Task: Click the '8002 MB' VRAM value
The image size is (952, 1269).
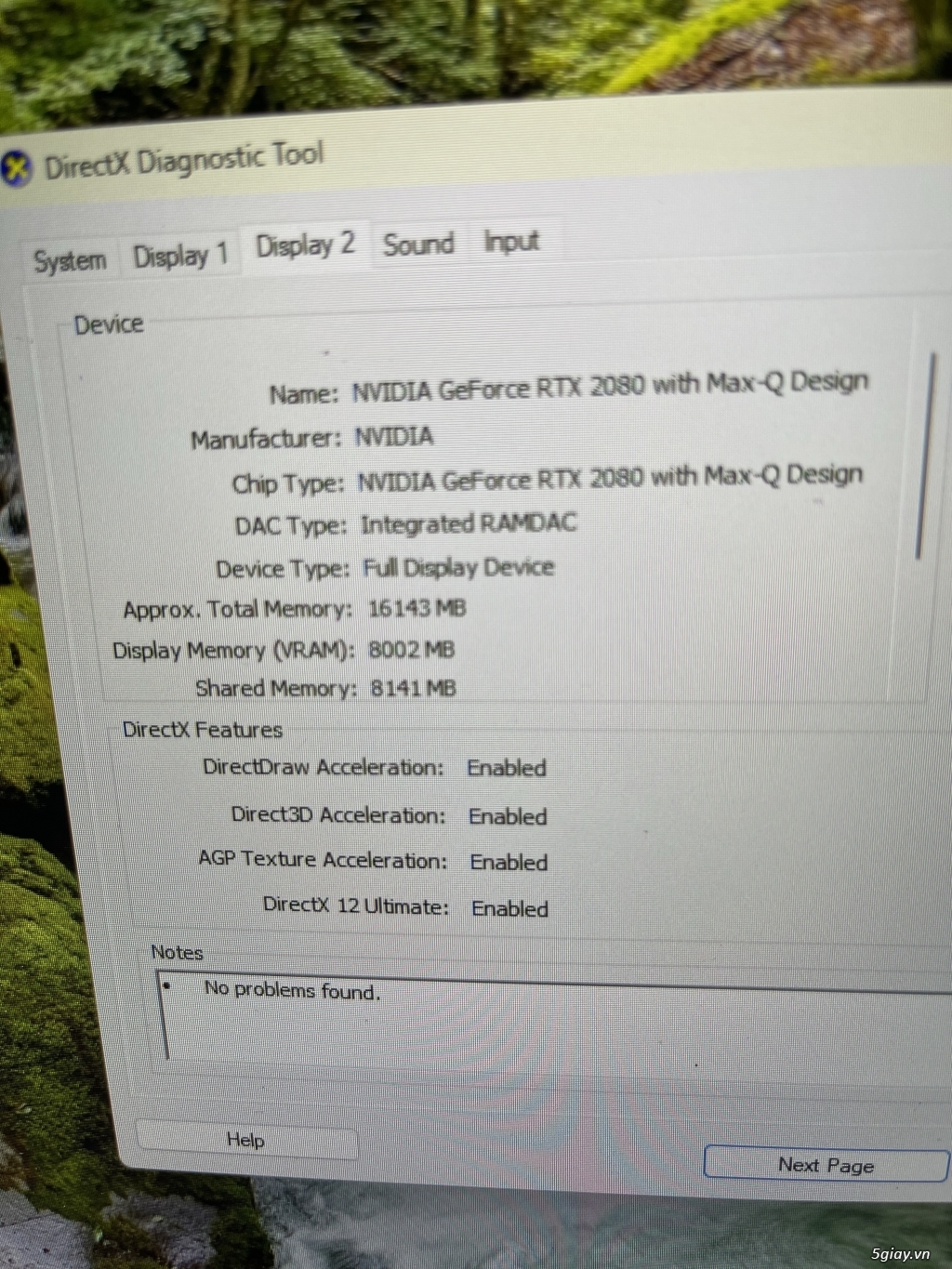Action: tap(412, 649)
